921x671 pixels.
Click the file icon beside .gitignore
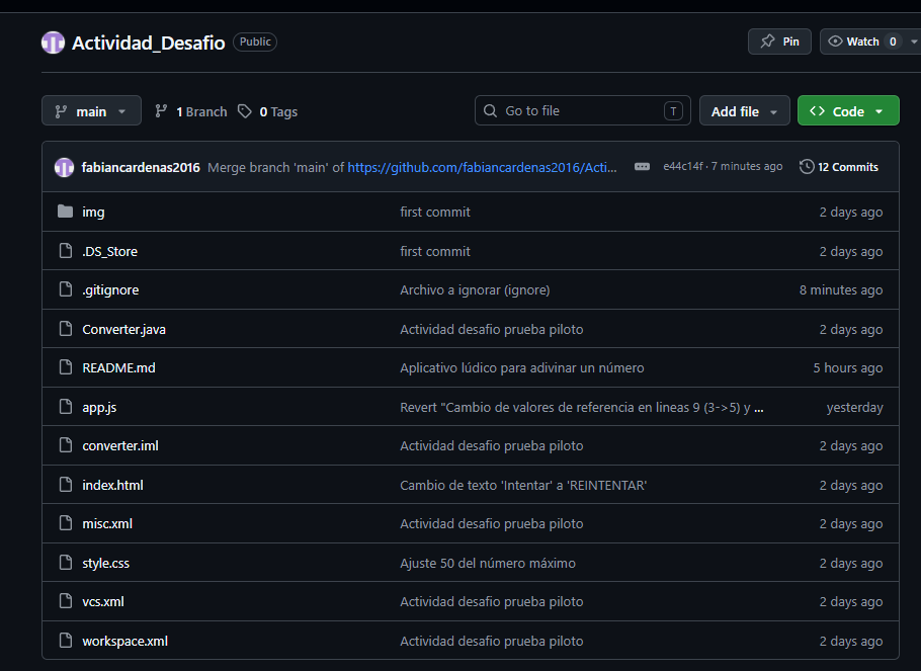click(x=66, y=290)
